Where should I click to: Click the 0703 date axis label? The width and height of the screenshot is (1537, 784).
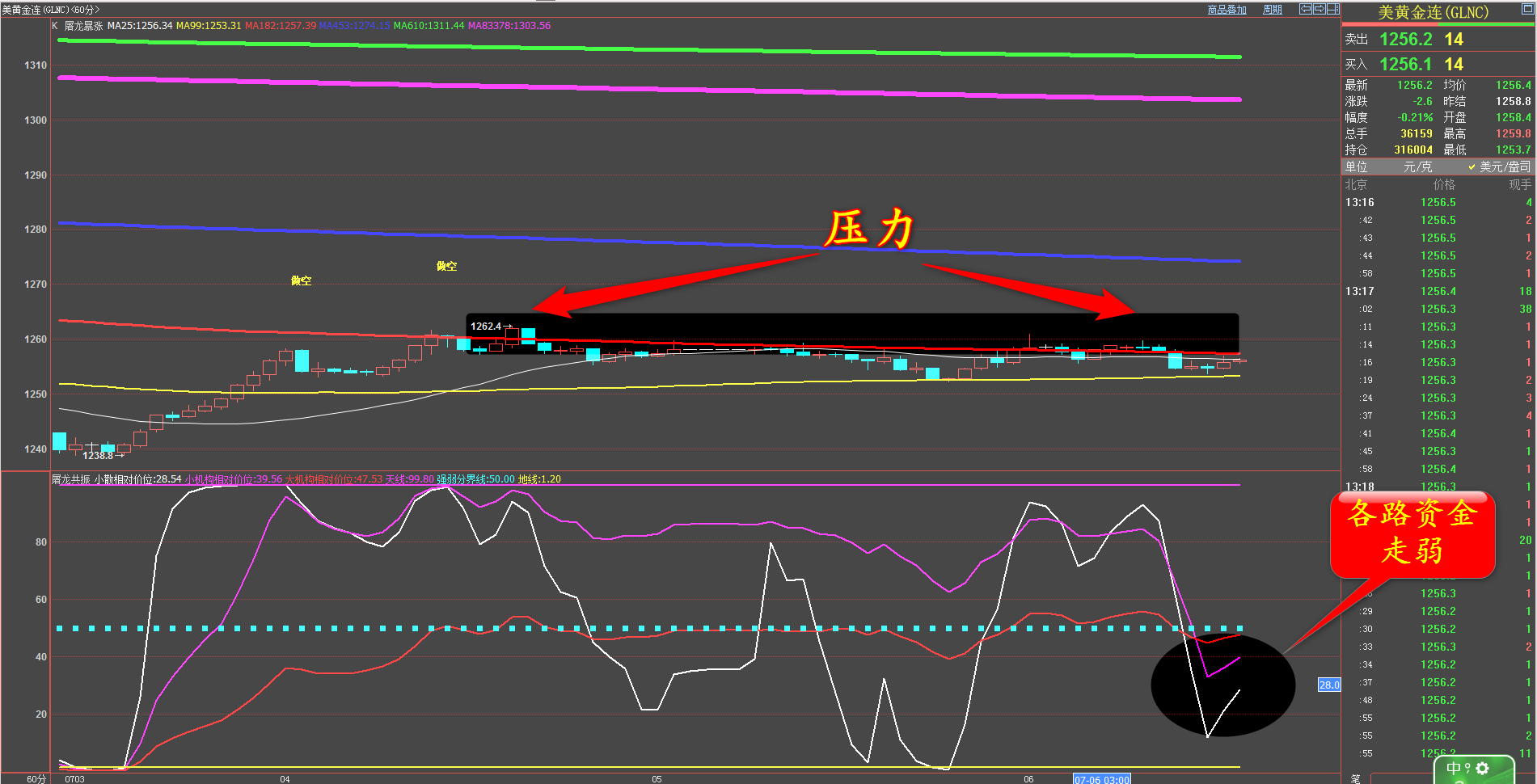pos(74,779)
